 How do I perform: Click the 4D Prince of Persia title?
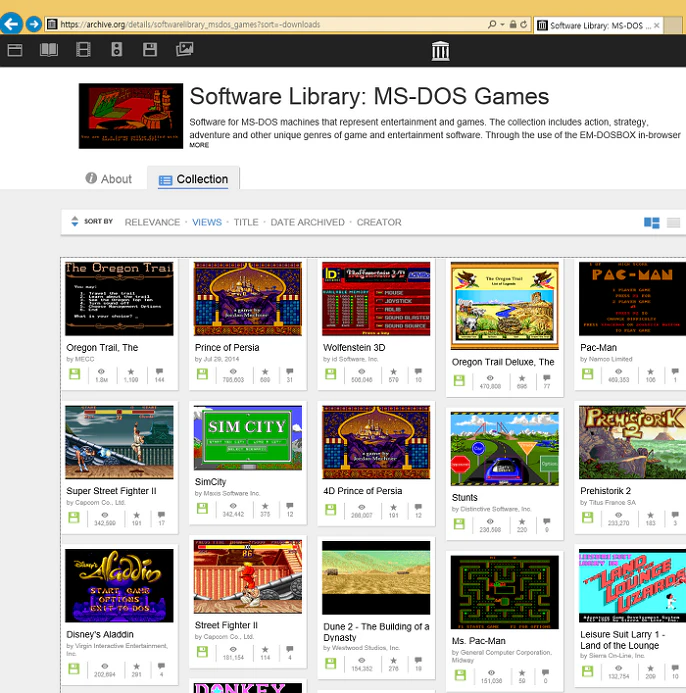click(x=362, y=491)
